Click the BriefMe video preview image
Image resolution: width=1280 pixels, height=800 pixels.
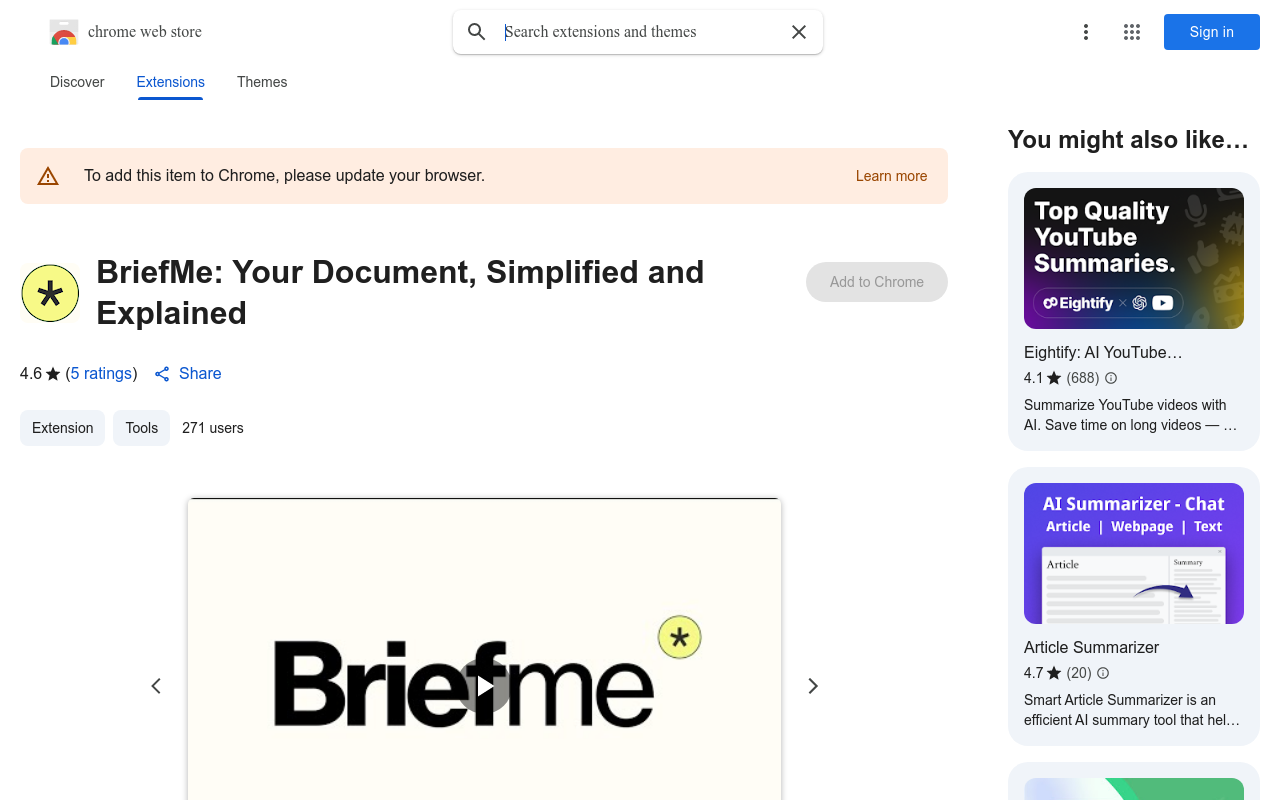[484, 649]
